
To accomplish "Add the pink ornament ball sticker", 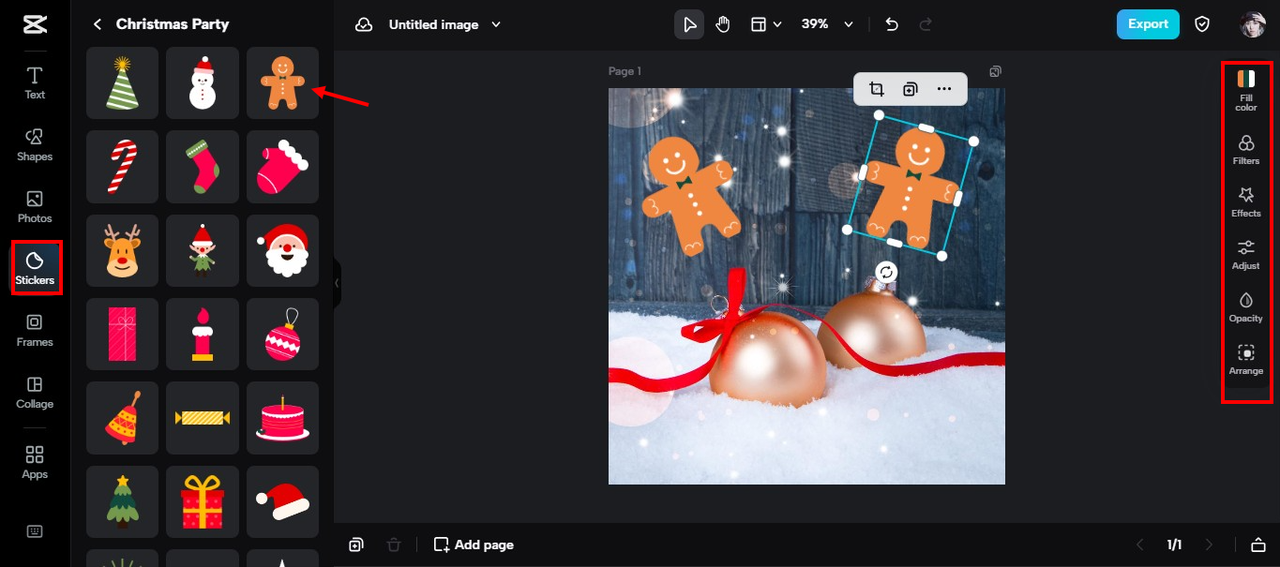I will coord(283,334).
